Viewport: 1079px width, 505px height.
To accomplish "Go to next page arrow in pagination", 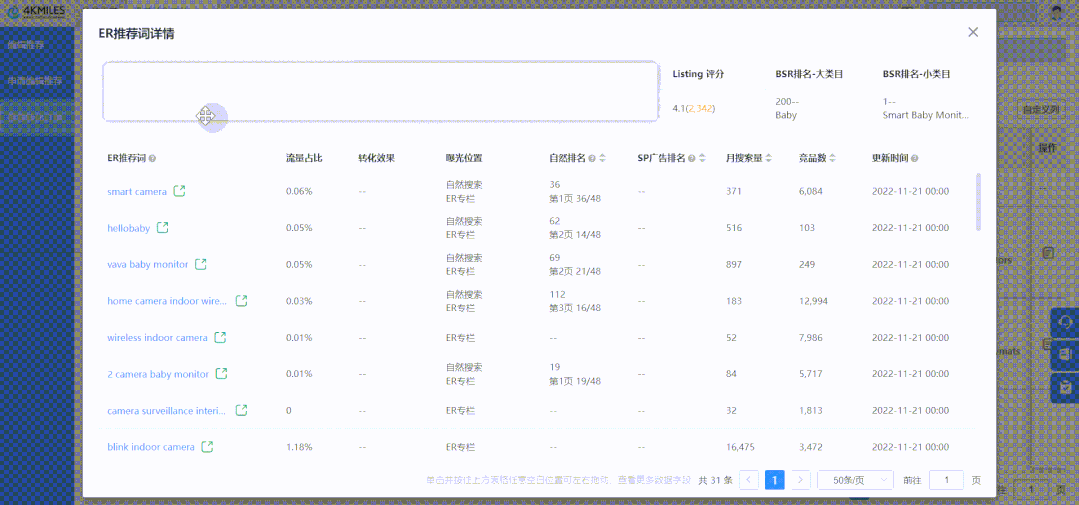I will pos(800,480).
